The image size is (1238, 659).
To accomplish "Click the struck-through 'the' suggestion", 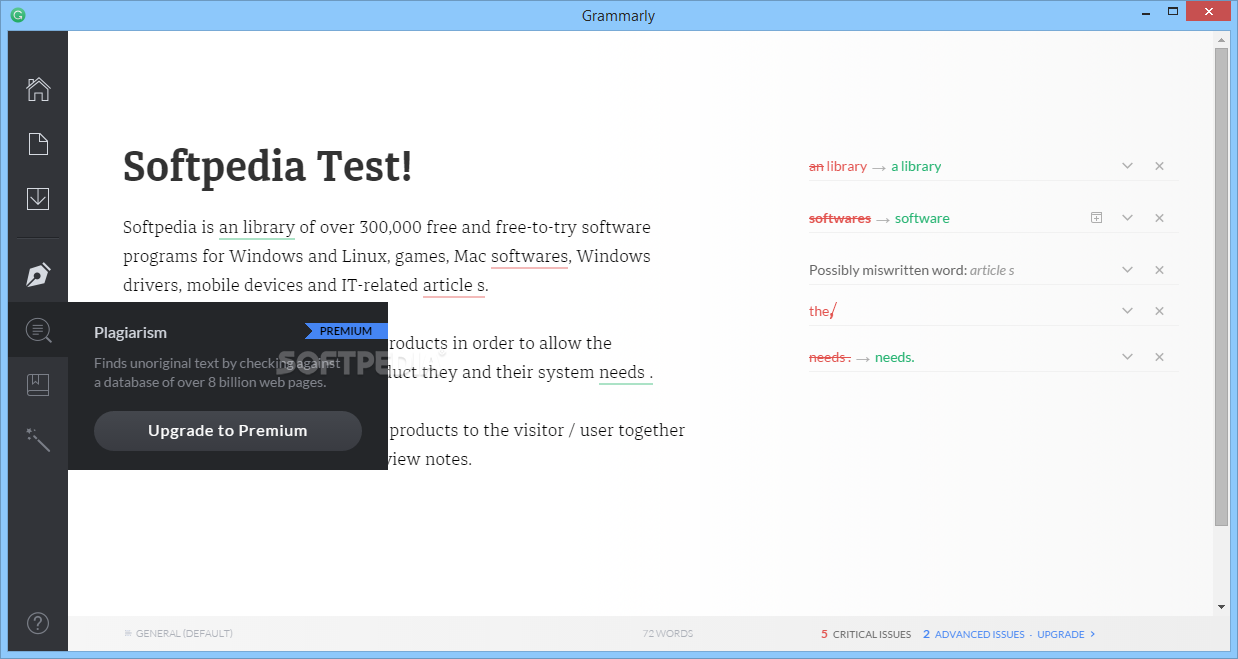I will point(821,311).
